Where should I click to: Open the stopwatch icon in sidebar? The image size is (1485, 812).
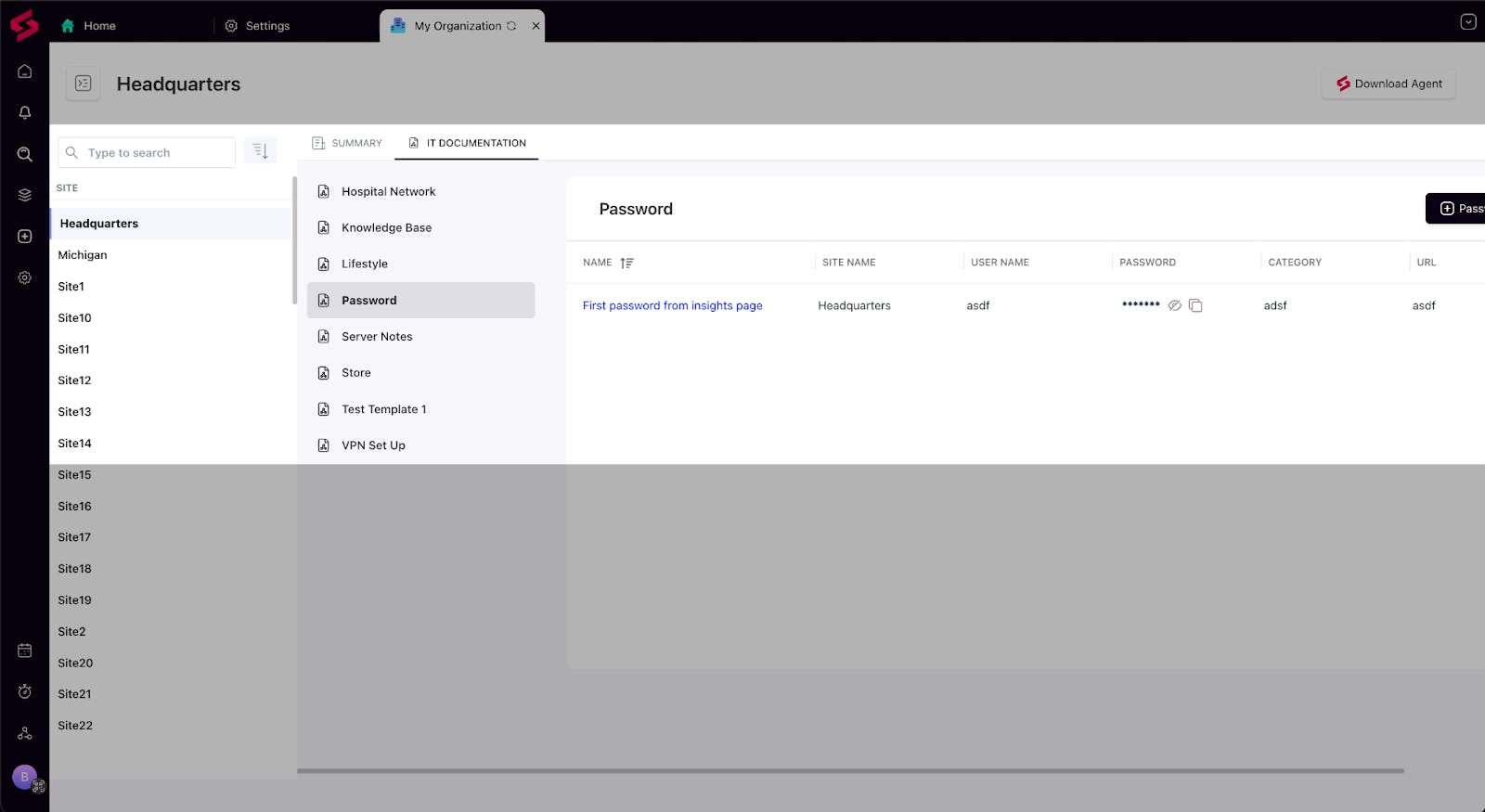[x=25, y=691]
